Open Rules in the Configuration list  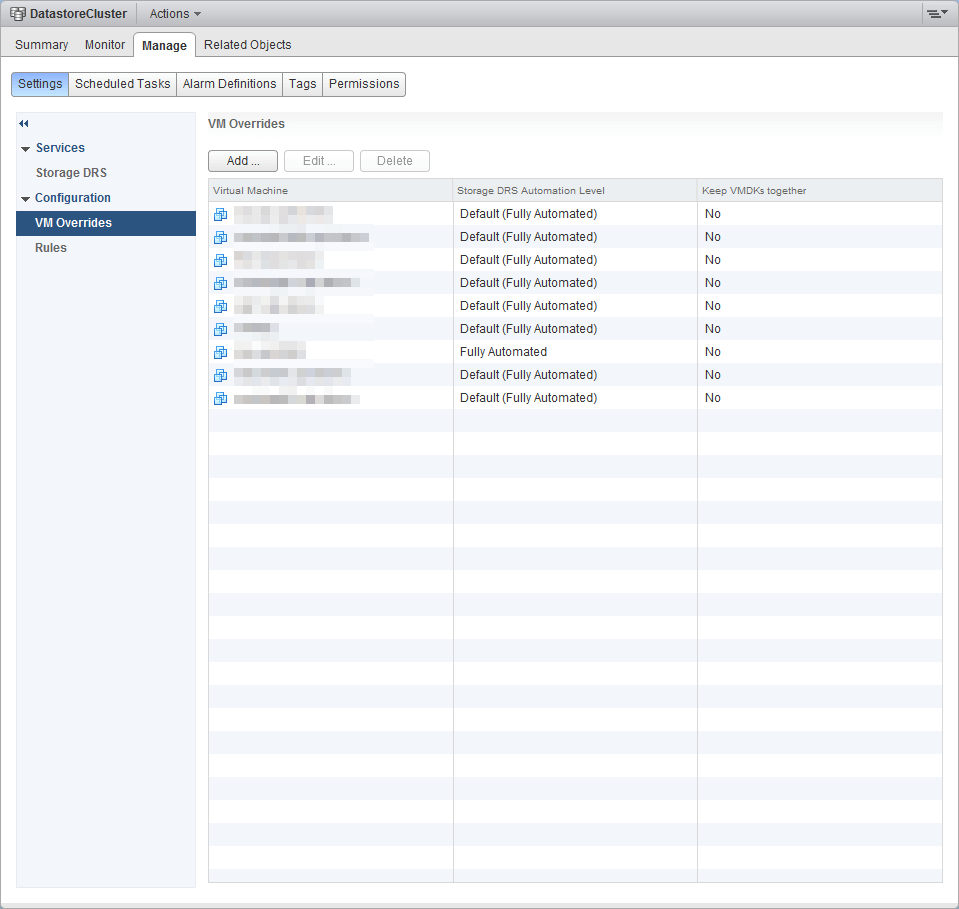point(51,248)
